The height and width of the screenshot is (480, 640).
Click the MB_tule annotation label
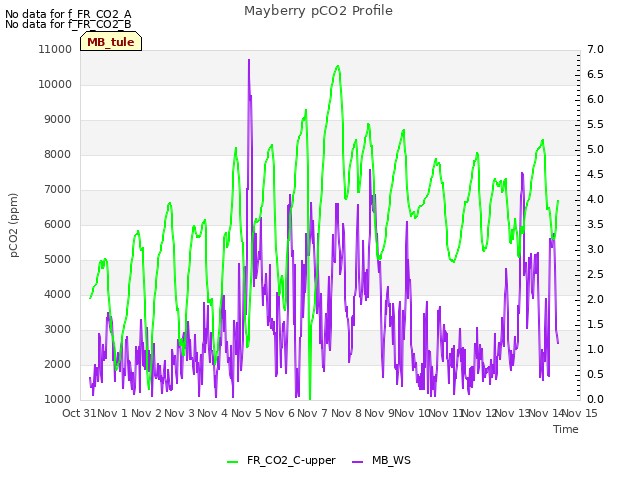click(111, 42)
